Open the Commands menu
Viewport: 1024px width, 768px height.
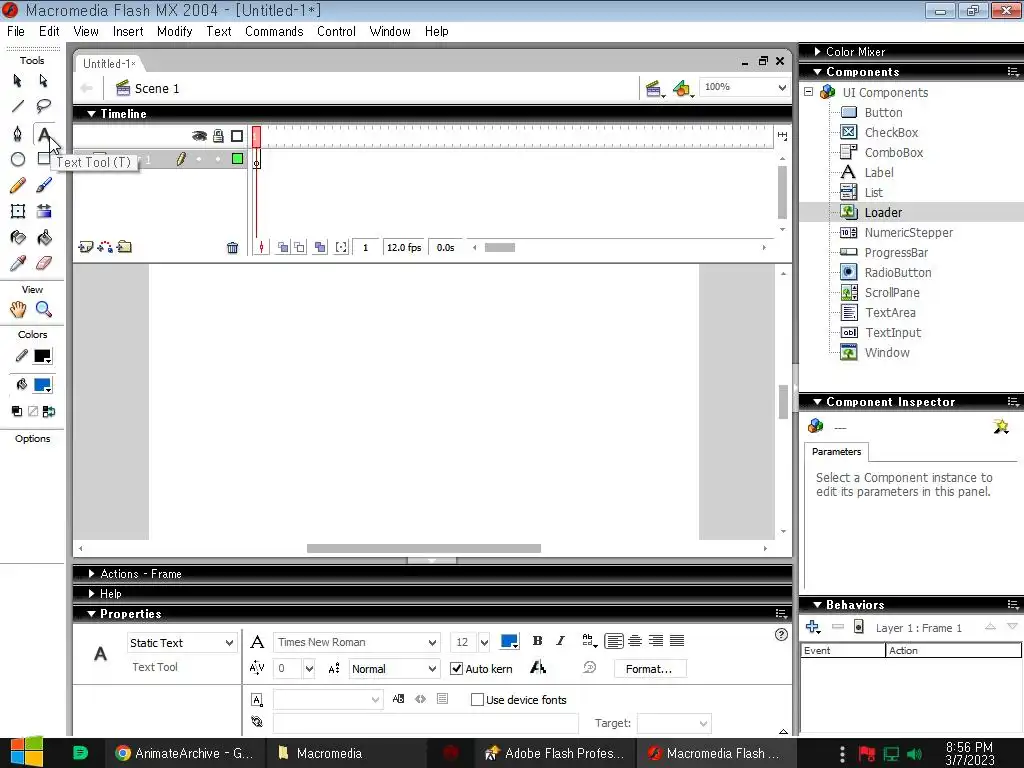[274, 31]
